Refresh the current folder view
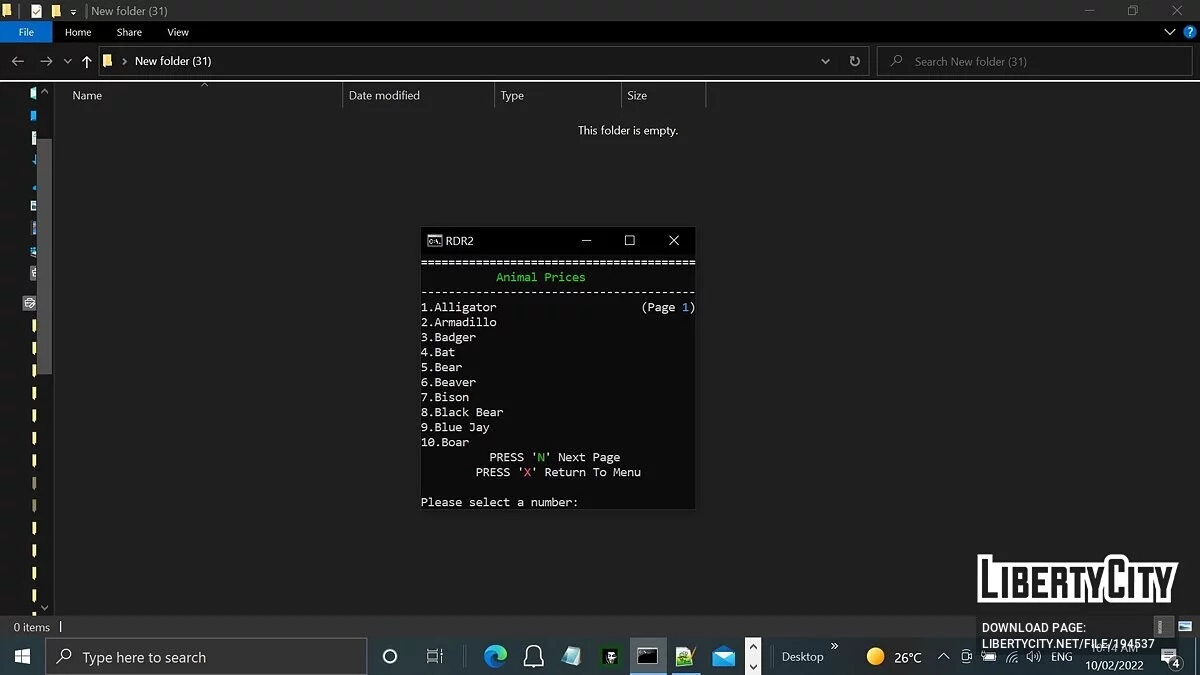 854,61
